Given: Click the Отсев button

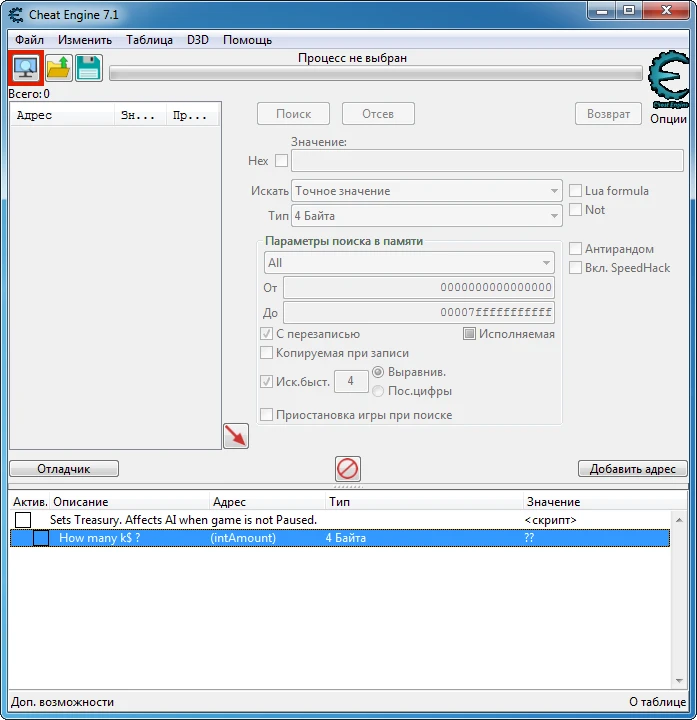Looking at the screenshot, I should click(x=378, y=113).
